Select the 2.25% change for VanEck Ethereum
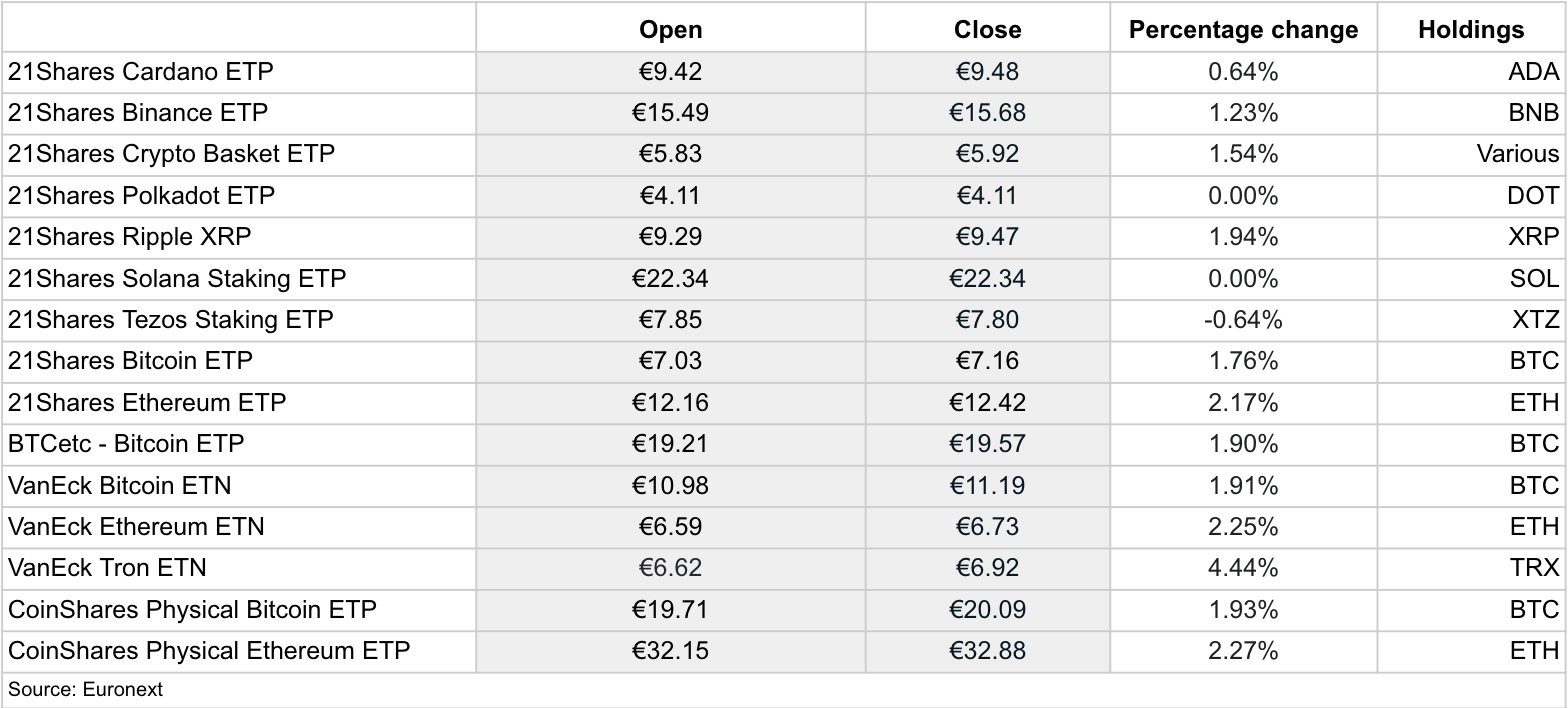 1244,527
